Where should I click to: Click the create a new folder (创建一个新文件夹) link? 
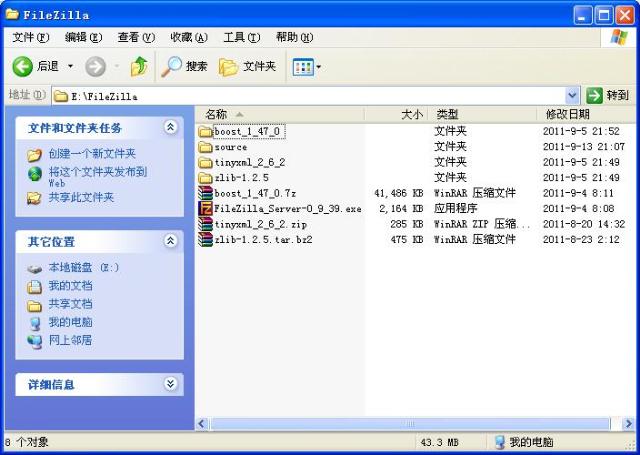(x=92, y=154)
